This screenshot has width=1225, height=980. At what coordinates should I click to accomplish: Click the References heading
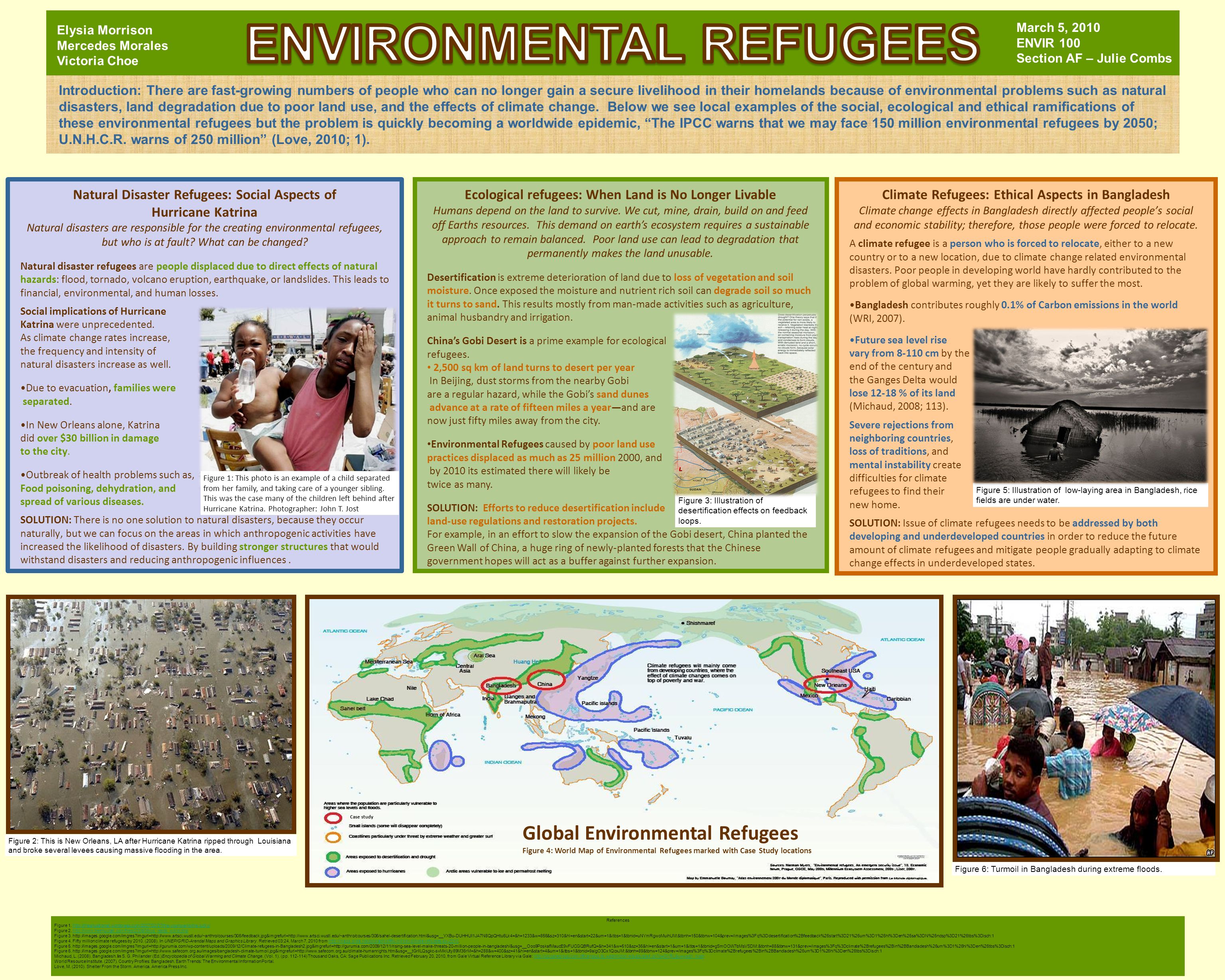(618, 920)
